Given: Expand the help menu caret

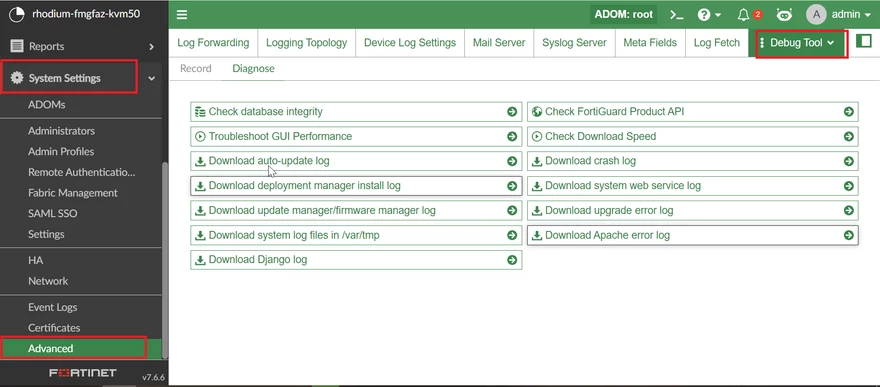Looking at the screenshot, I should 718,15.
